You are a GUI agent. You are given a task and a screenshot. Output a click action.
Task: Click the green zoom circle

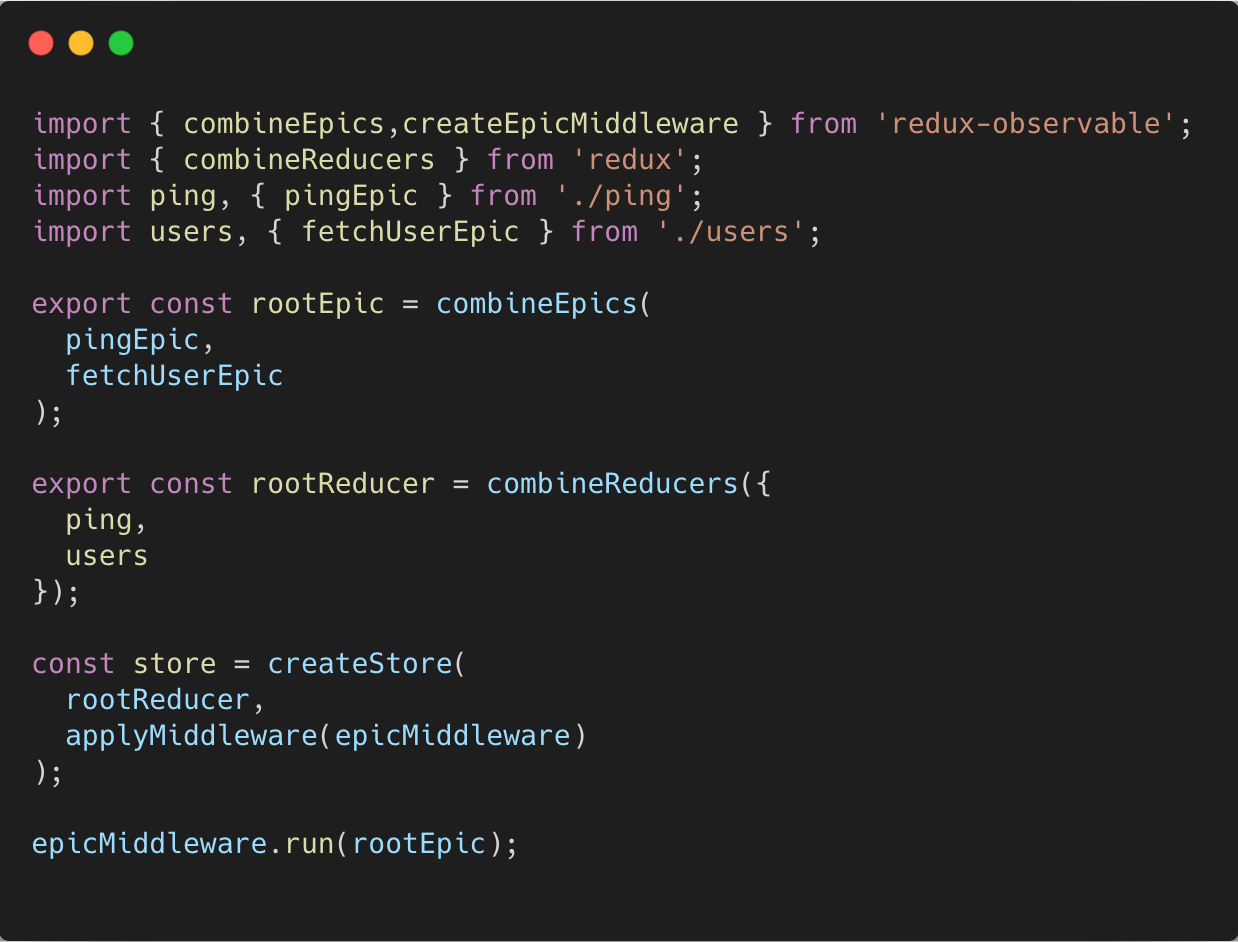(x=120, y=43)
